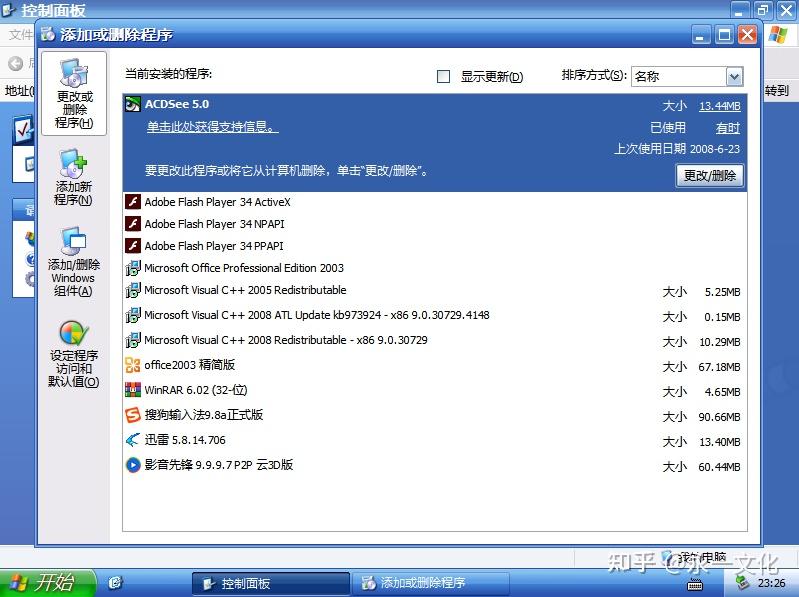The height and width of the screenshot is (597, 799).
Task: Click the 有时 usage frequency link
Action: [x=728, y=128]
